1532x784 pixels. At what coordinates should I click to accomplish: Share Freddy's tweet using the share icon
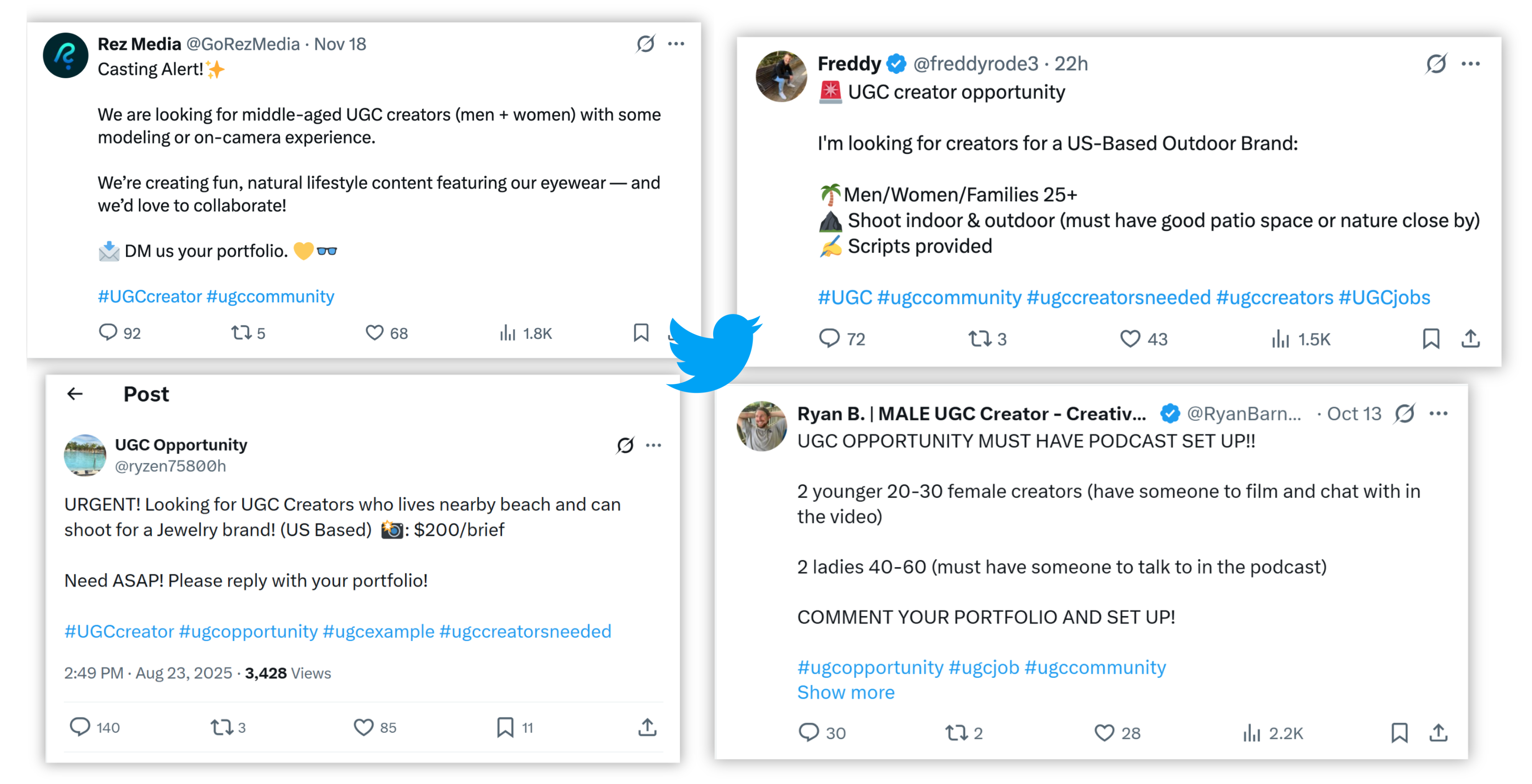tap(1470, 339)
